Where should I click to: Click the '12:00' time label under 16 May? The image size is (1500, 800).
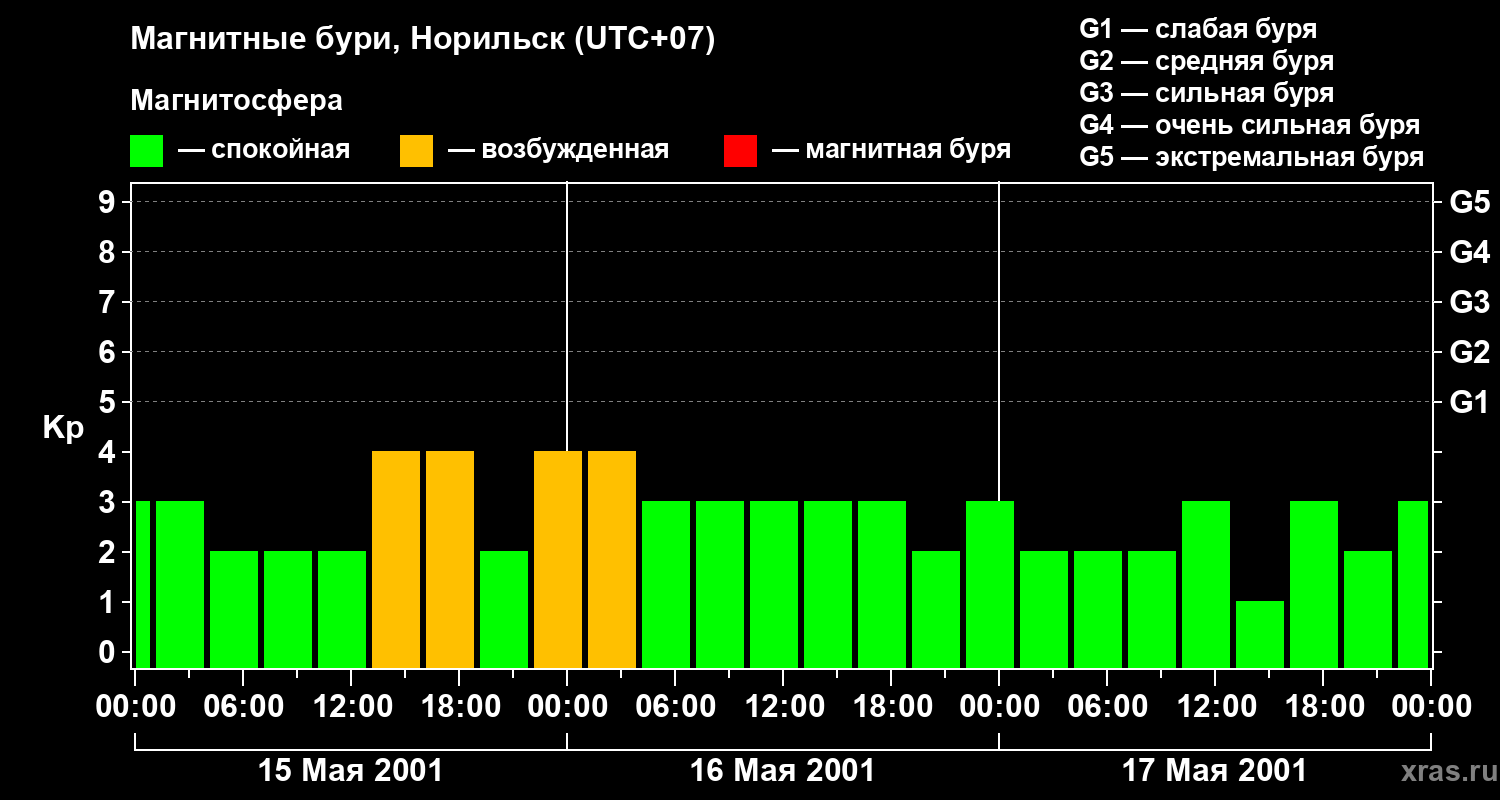tap(782, 707)
